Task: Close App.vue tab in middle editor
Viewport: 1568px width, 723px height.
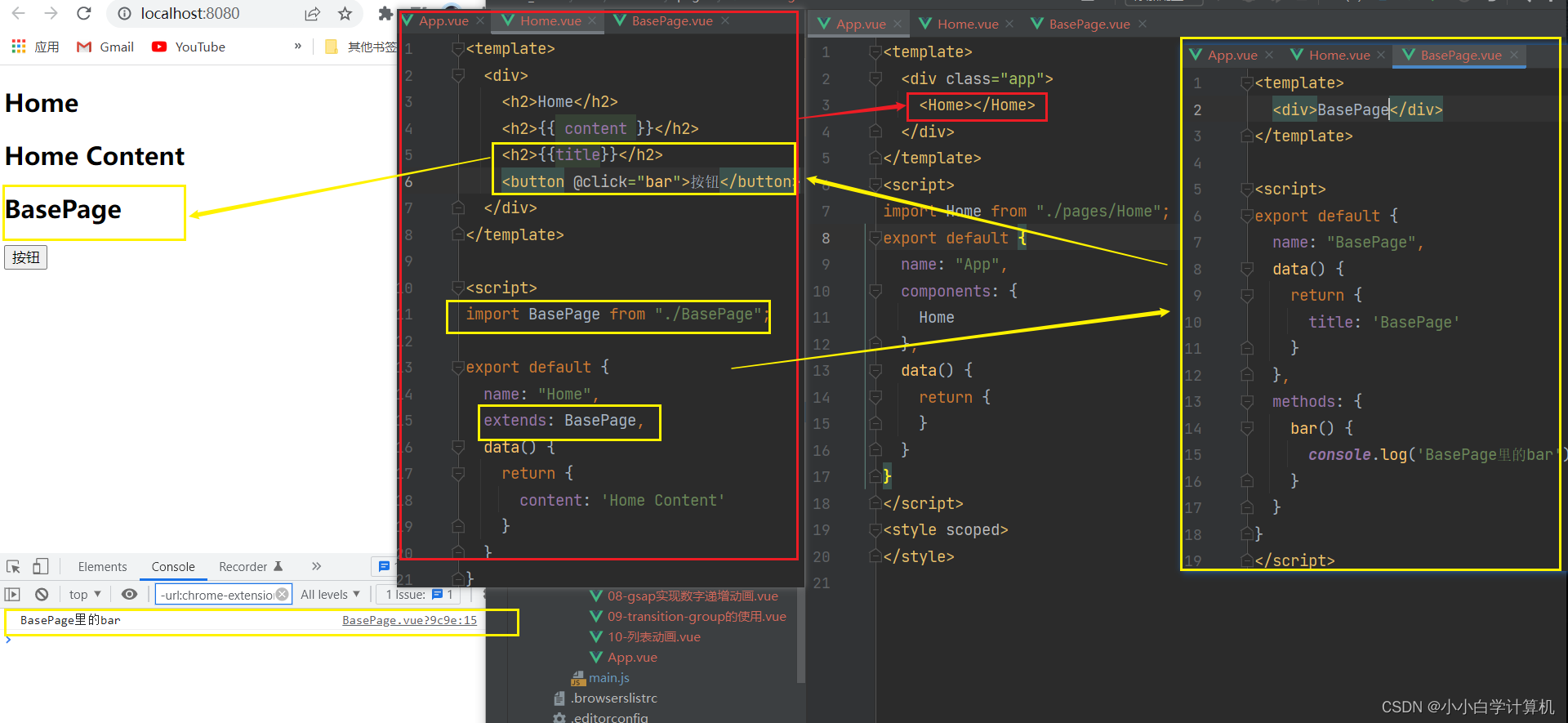Action: pos(898,24)
